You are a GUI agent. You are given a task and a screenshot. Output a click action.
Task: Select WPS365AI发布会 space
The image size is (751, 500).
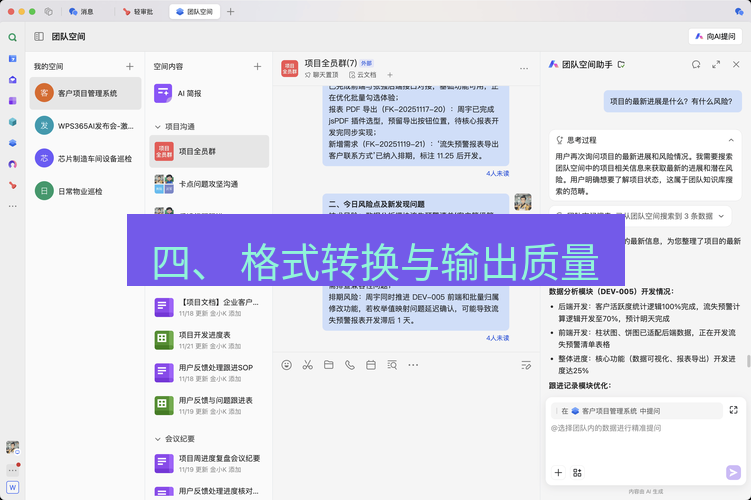(86, 126)
